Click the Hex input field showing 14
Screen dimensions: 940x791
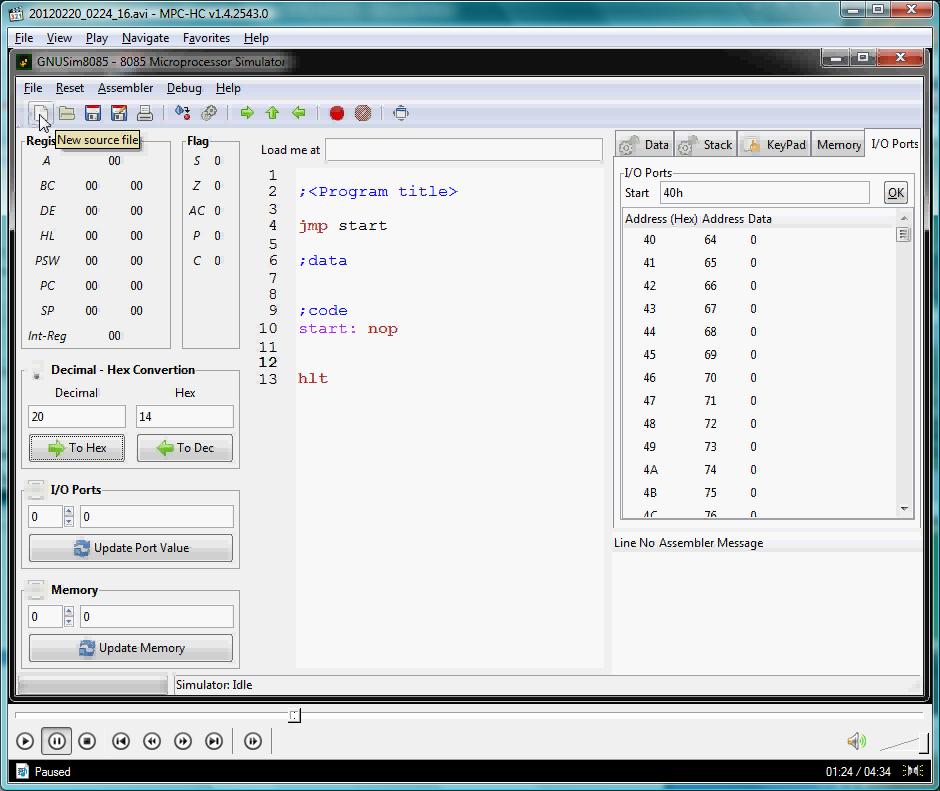point(185,417)
